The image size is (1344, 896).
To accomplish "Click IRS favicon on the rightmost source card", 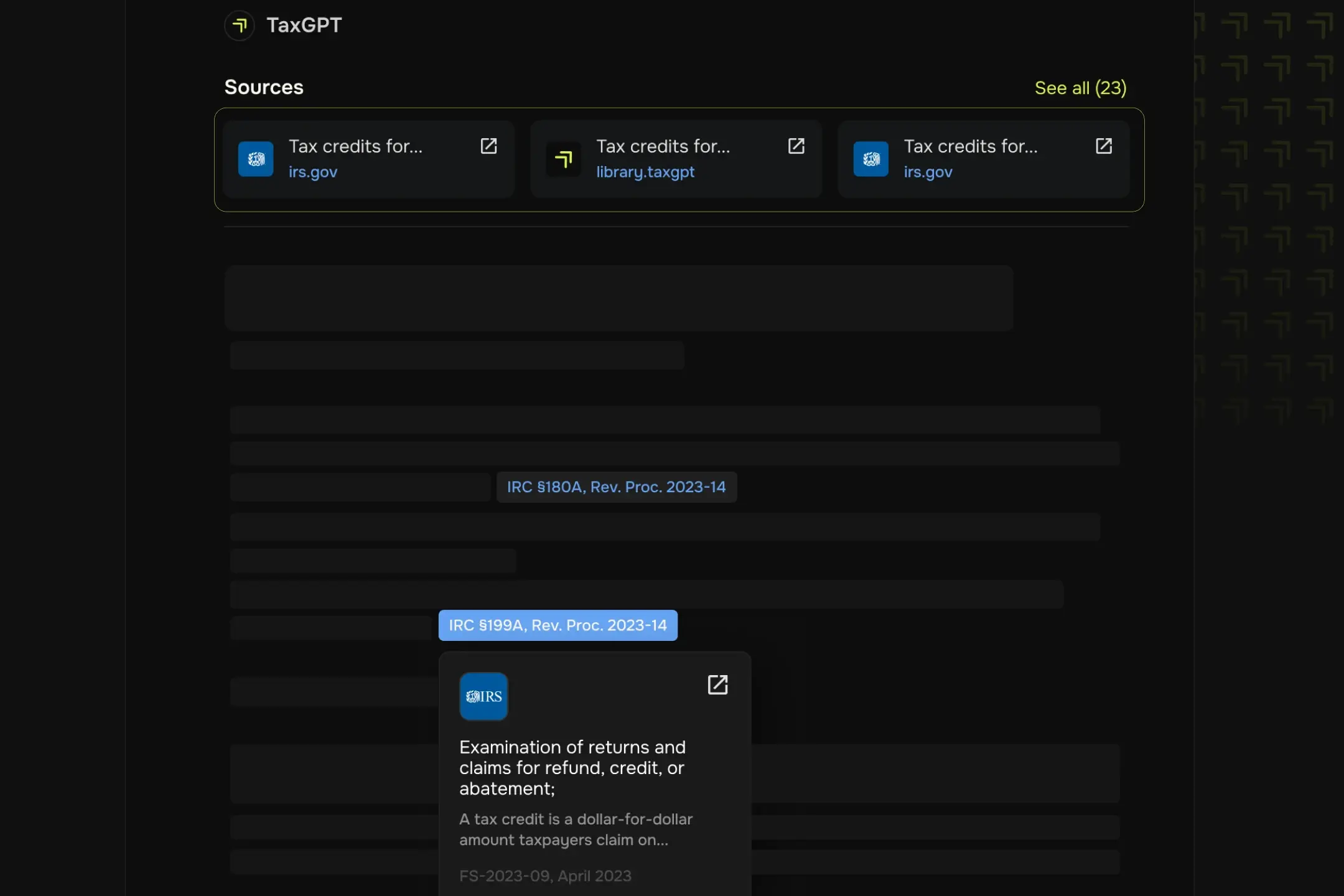I will (x=870, y=159).
